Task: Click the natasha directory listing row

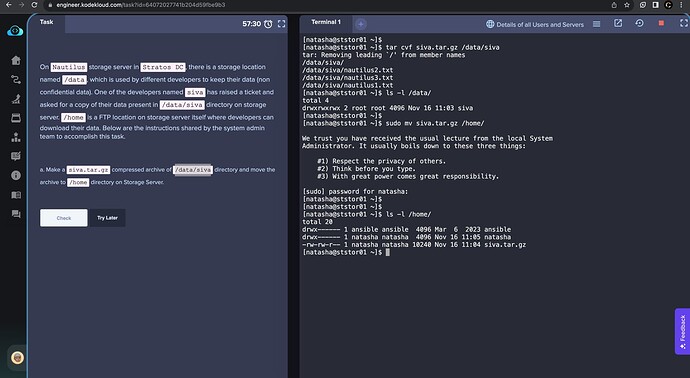Action: 407,237
